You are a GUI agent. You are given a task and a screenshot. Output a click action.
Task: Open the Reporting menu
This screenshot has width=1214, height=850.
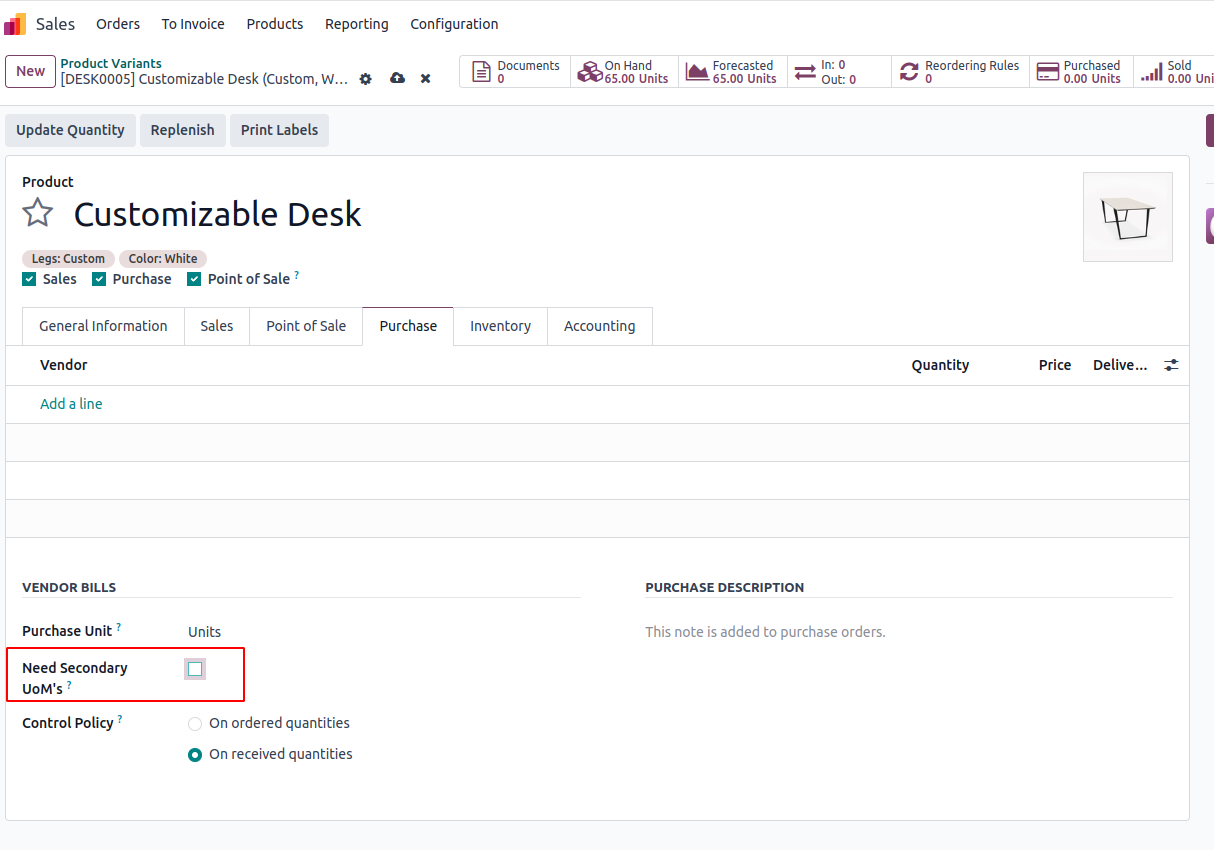point(357,24)
